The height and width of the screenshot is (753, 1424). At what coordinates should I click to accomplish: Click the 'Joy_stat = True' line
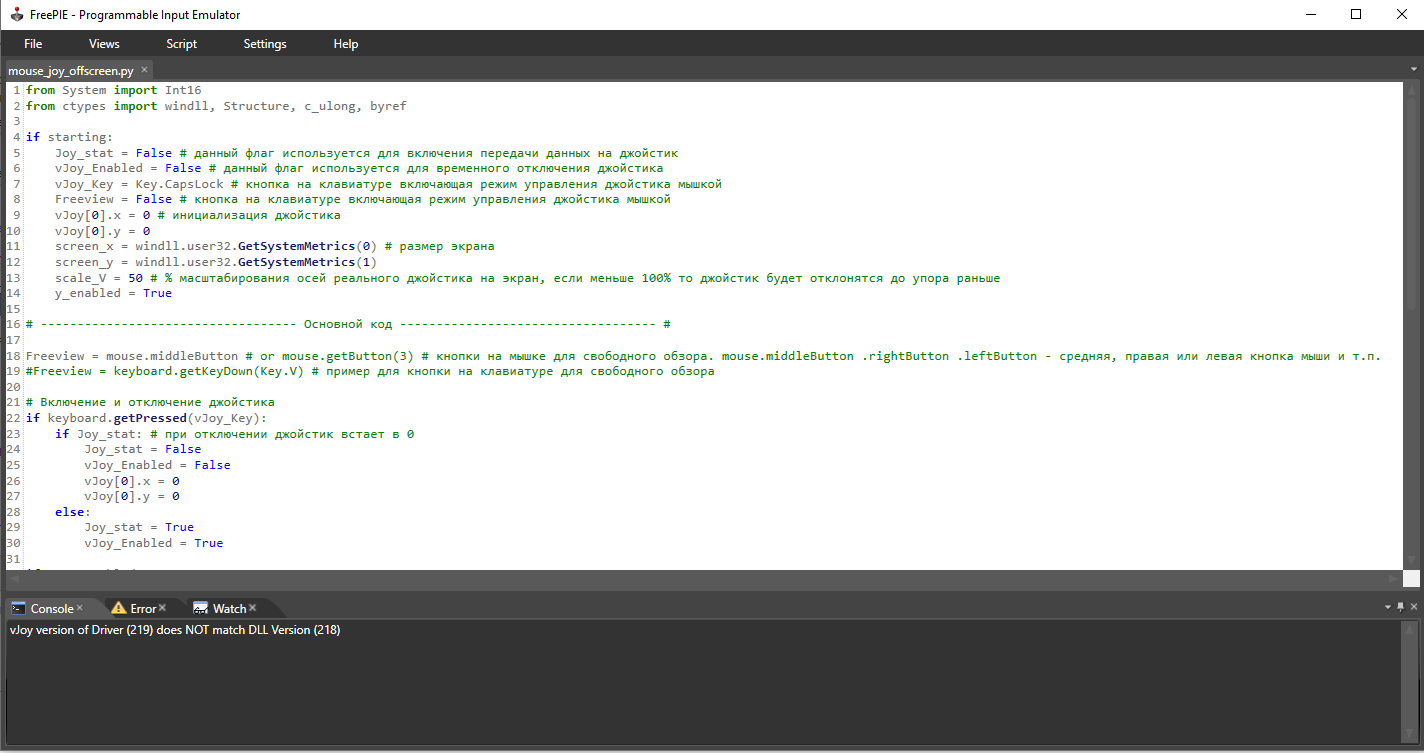pos(139,527)
